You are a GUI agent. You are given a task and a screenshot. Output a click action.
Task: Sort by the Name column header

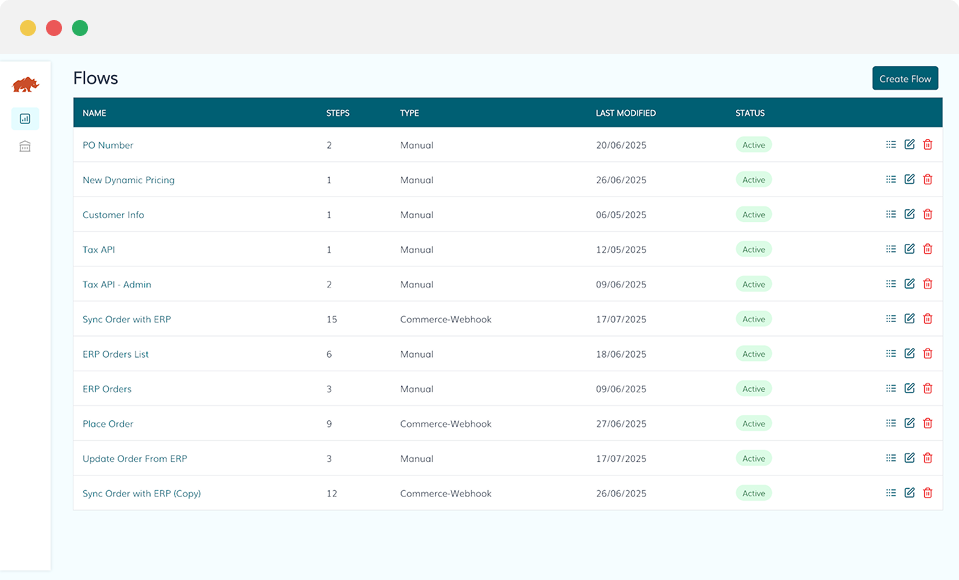94,113
